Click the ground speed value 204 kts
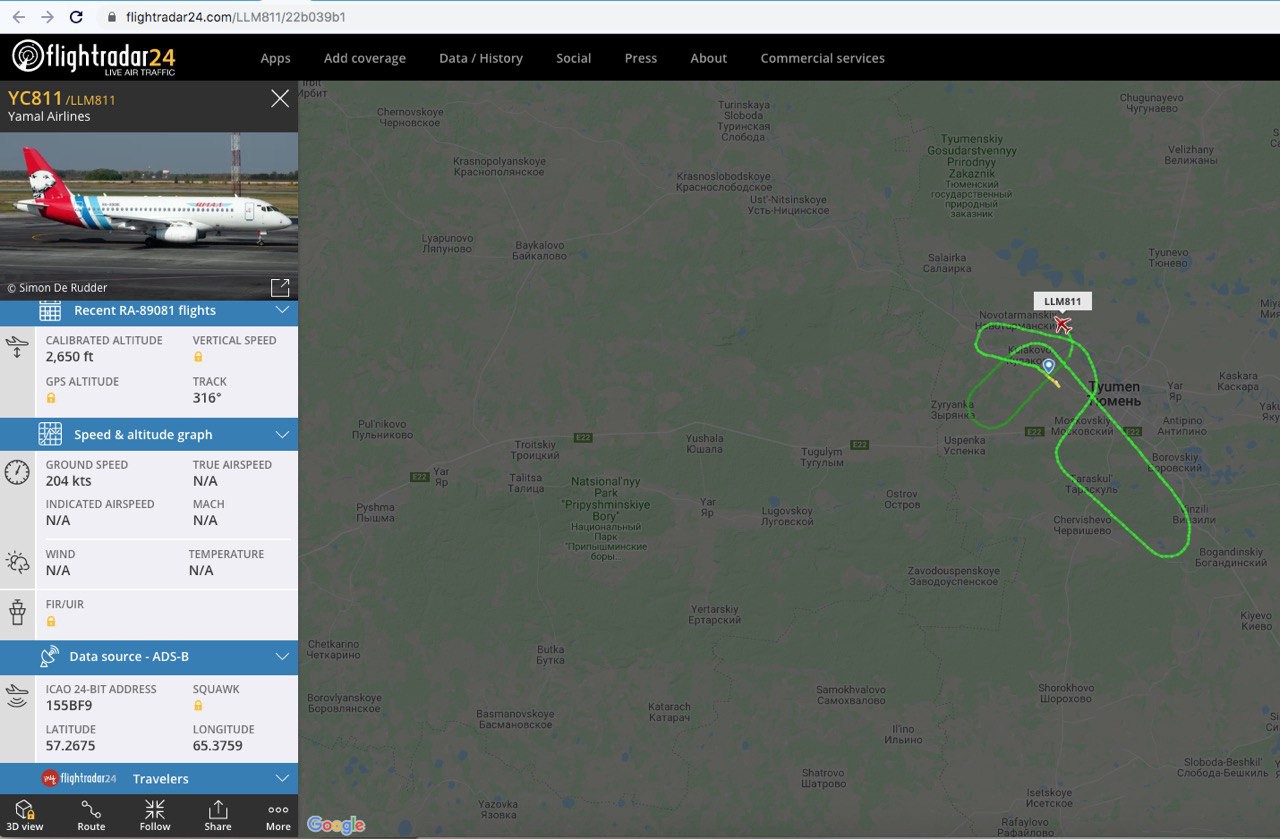The width and height of the screenshot is (1280, 839). [x=68, y=481]
